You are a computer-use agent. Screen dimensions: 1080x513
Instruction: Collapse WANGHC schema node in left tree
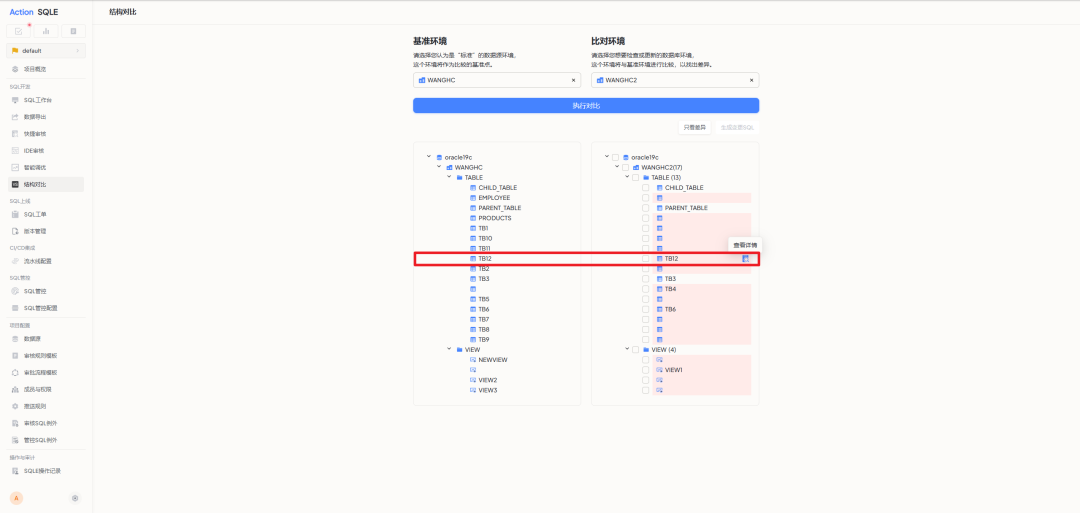[x=439, y=167]
